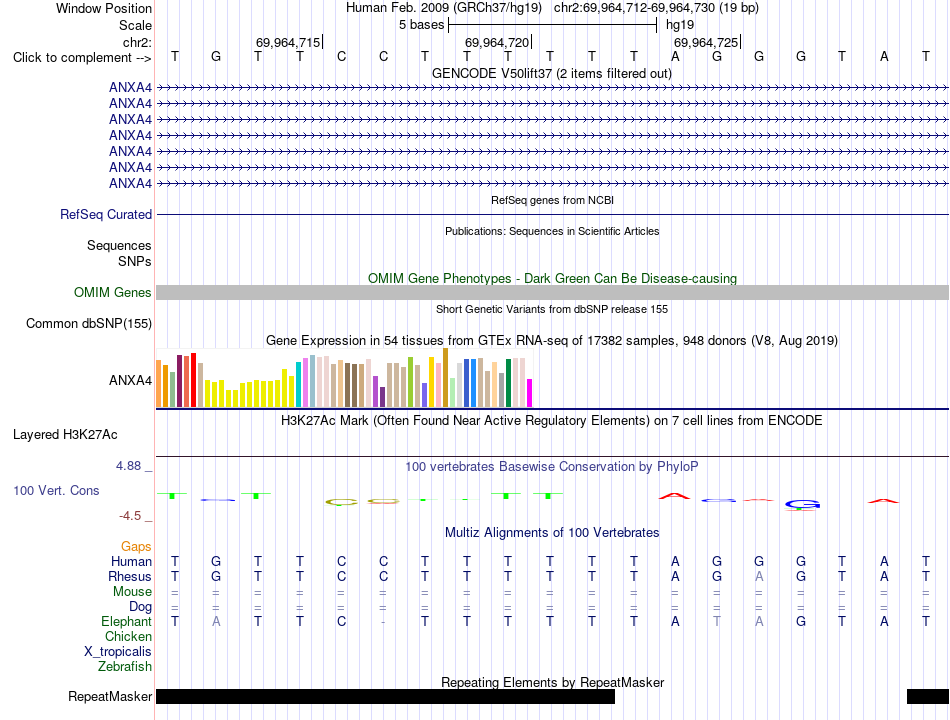This screenshot has height=720, width=950.
Task: Click the dark green bar in GTEx chart
Action: click(x=509, y=383)
